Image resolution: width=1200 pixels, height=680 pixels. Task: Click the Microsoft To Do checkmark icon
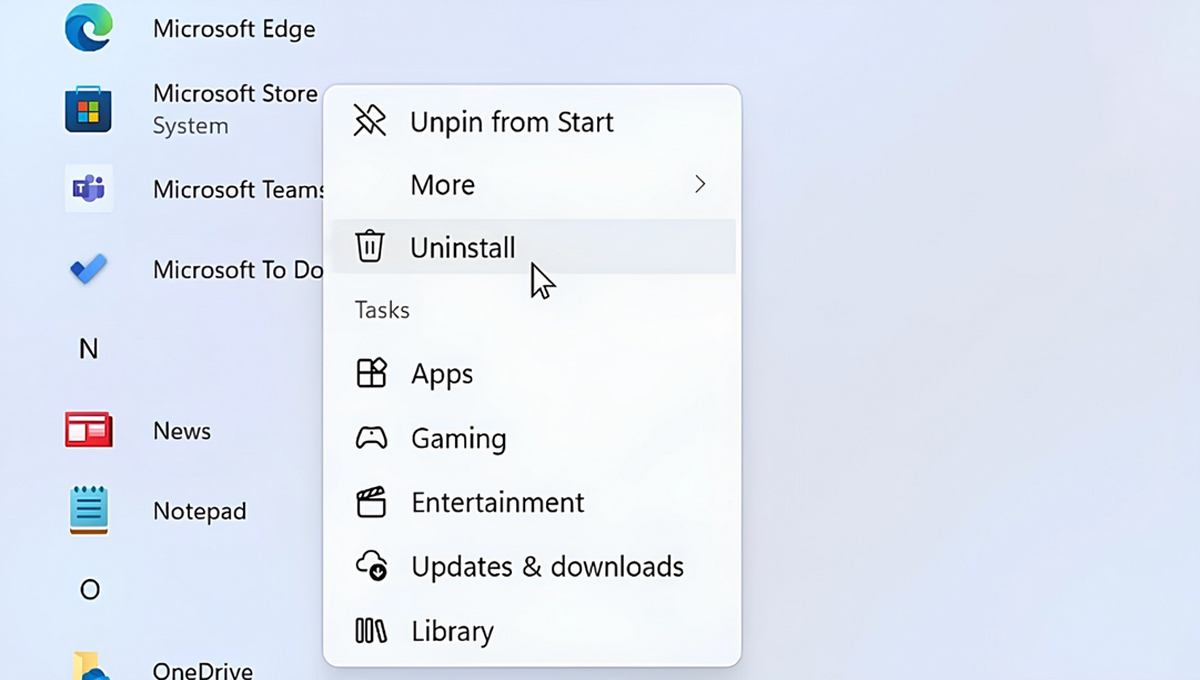click(x=89, y=269)
